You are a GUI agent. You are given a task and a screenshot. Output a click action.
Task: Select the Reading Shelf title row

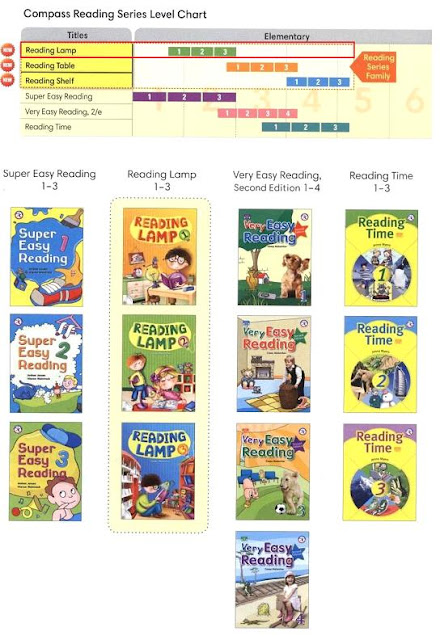[76, 81]
